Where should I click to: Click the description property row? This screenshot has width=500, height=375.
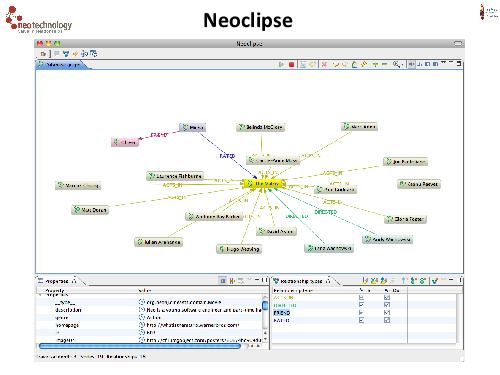[149, 310]
